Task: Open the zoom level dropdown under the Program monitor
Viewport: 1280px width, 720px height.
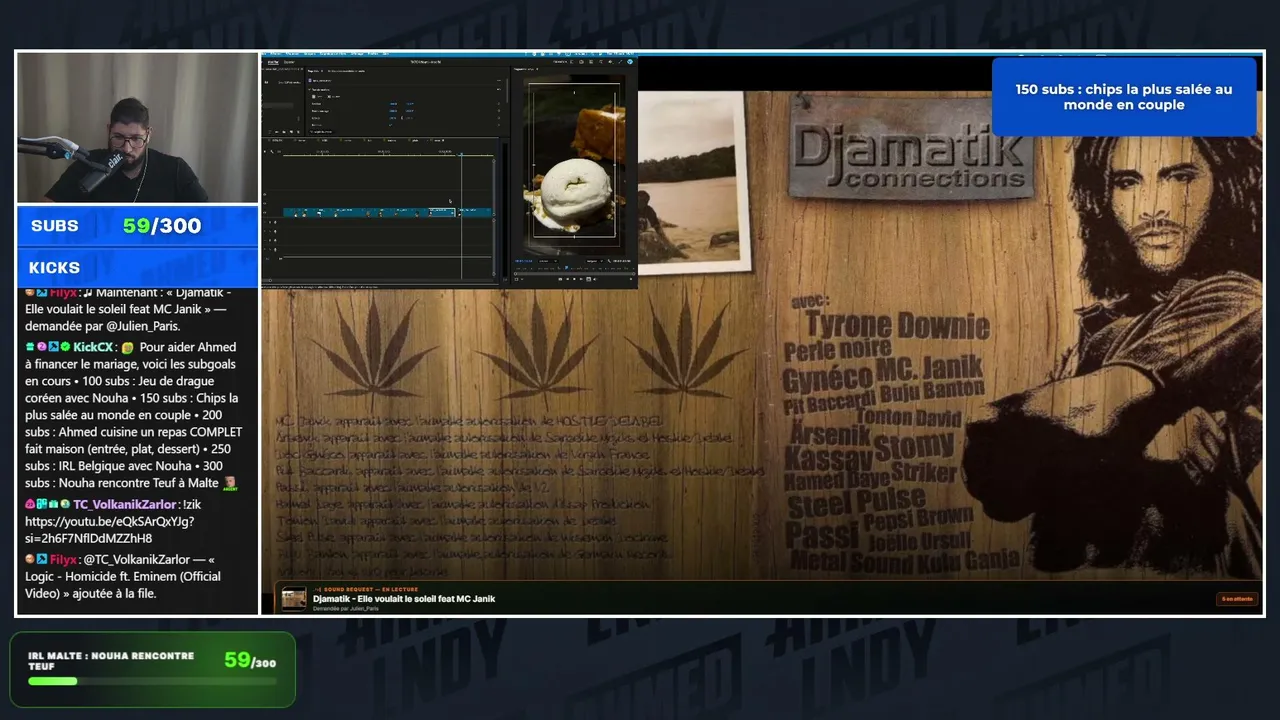Action: coord(548,262)
